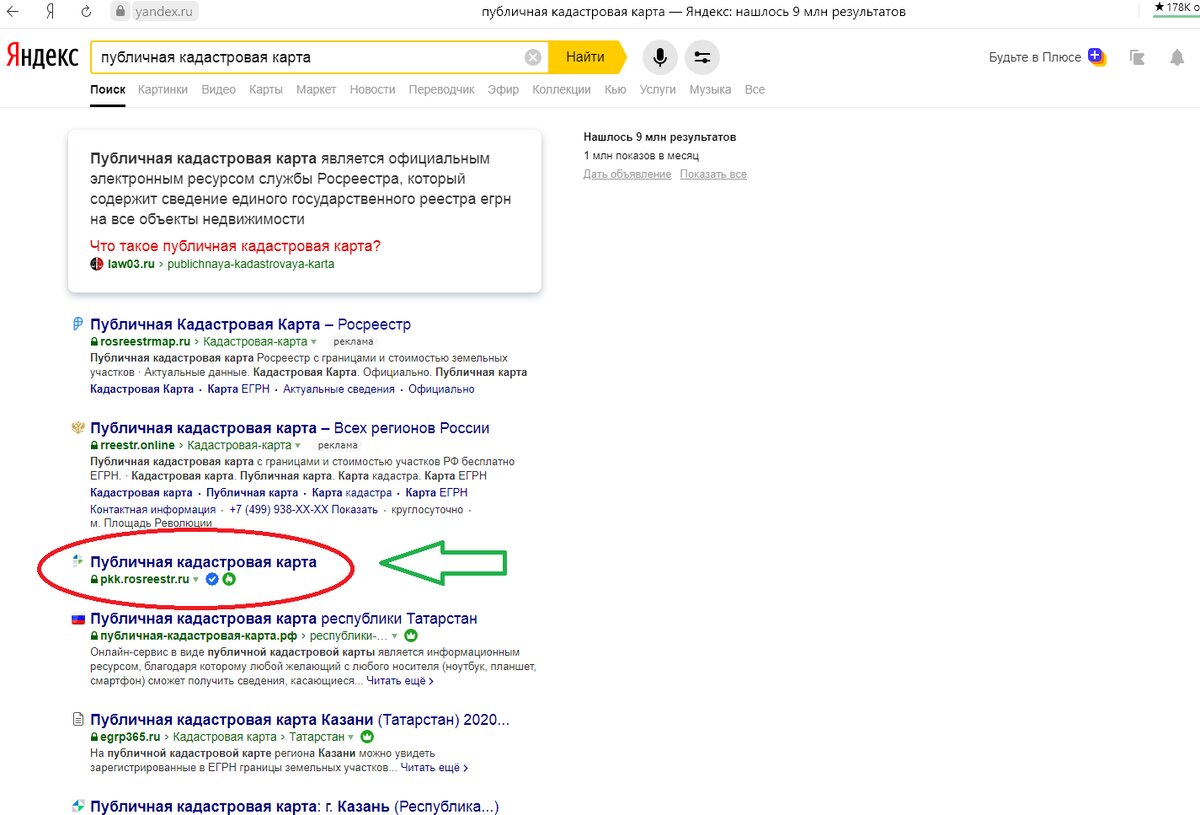
Task: Open the Услуги tab
Action: [x=658, y=89]
